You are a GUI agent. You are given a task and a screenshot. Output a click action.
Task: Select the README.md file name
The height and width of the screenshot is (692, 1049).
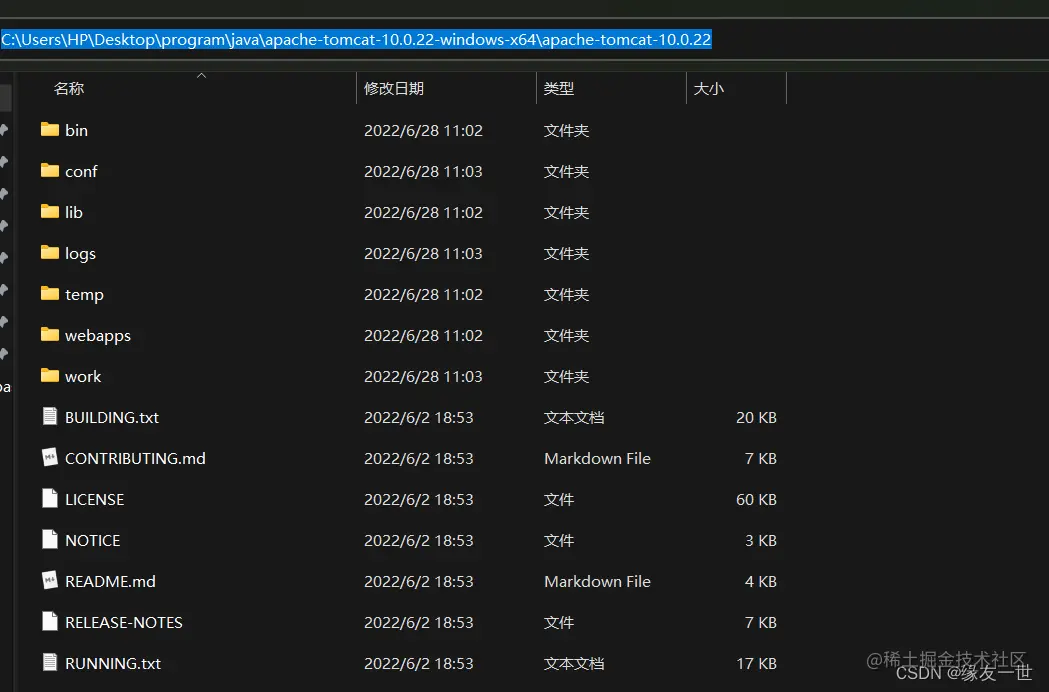coord(110,582)
